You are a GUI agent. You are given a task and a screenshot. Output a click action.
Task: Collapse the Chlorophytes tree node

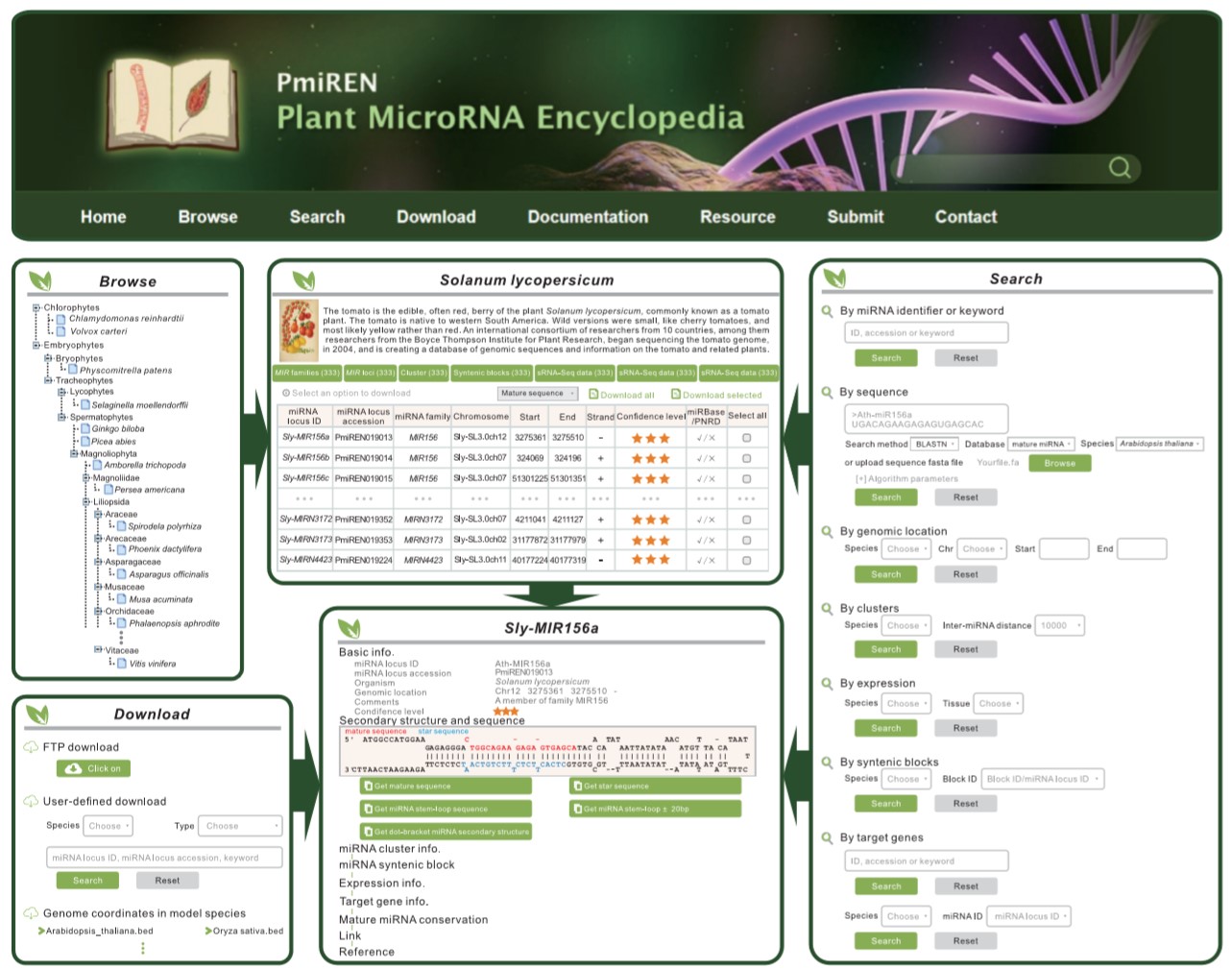[x=36, y=308]
